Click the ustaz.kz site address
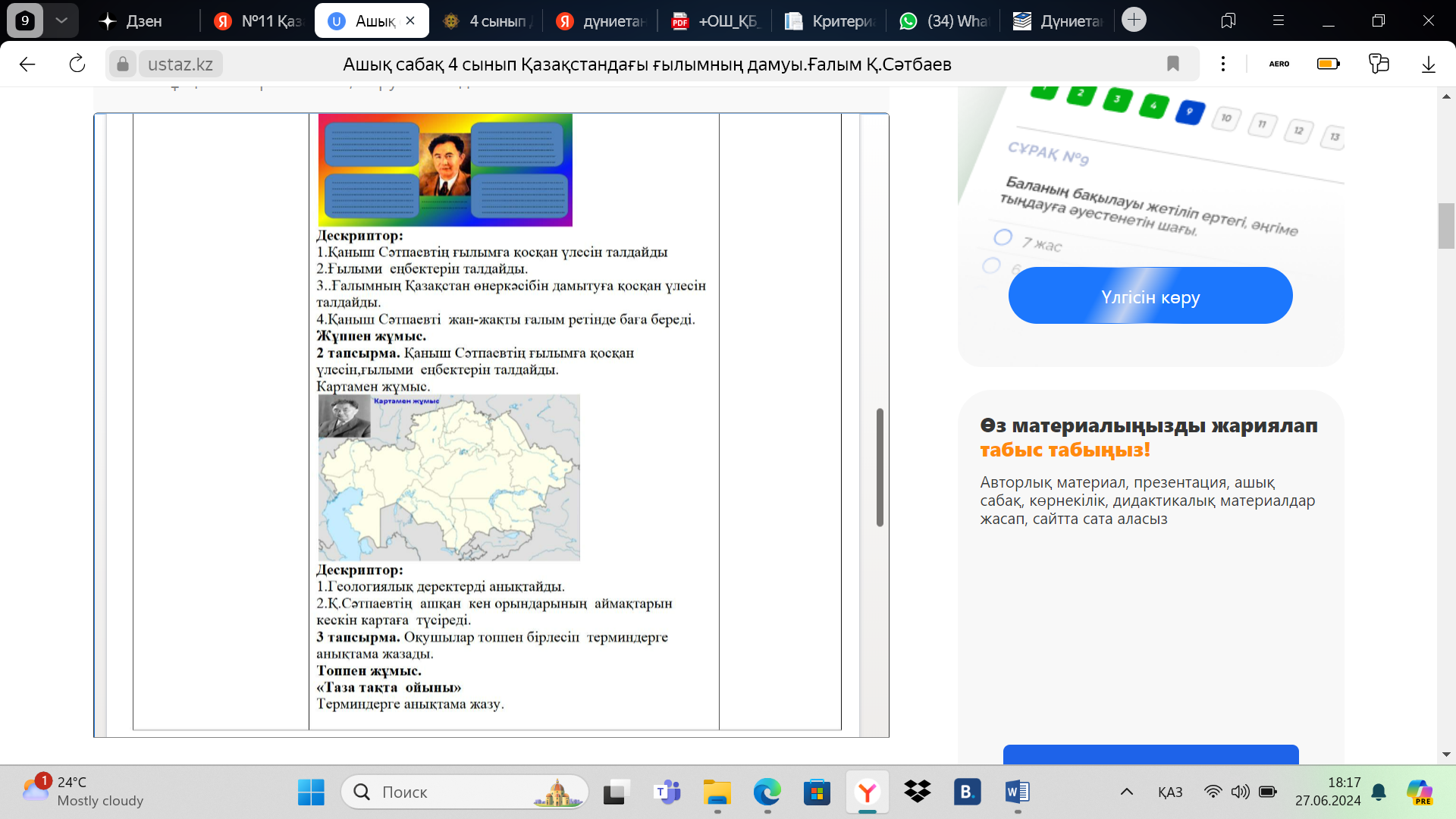 point(180,64)
